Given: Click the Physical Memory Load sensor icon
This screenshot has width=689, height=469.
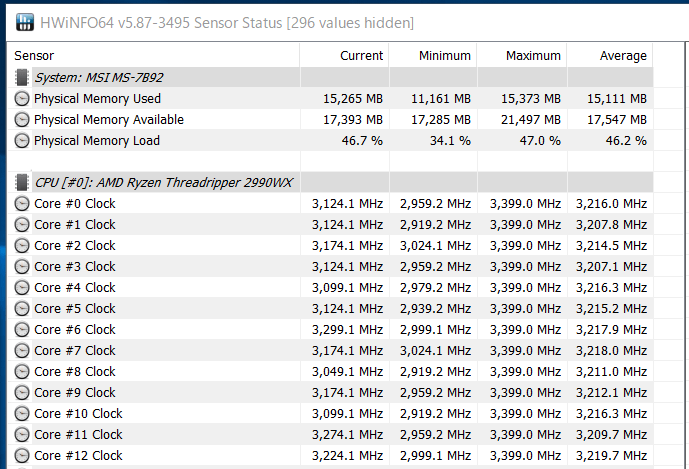Looking at the screenshot, I should pyautogui.click(x=22, y=141).
